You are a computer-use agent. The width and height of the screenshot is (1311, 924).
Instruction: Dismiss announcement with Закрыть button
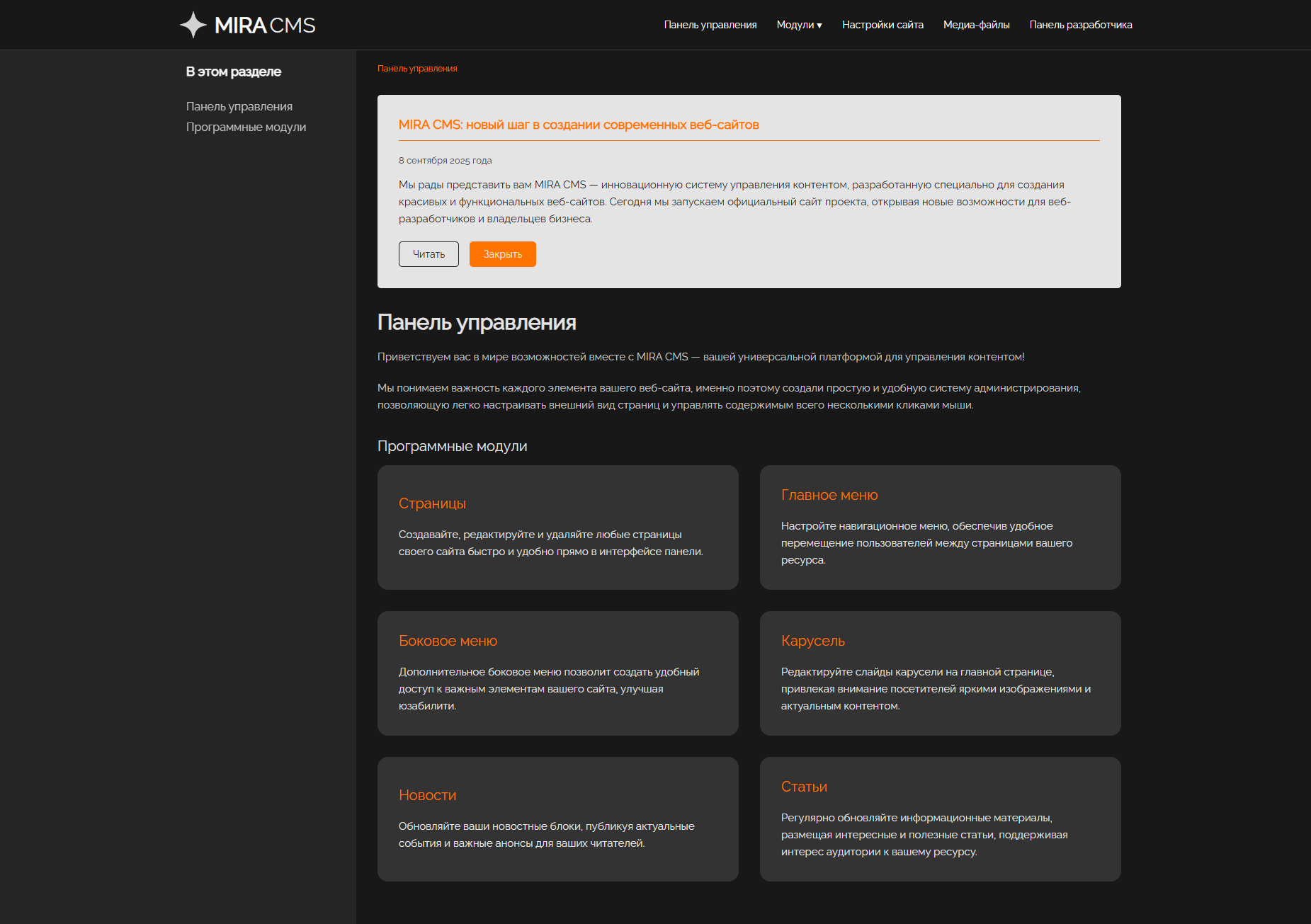[x=502, y=254]
